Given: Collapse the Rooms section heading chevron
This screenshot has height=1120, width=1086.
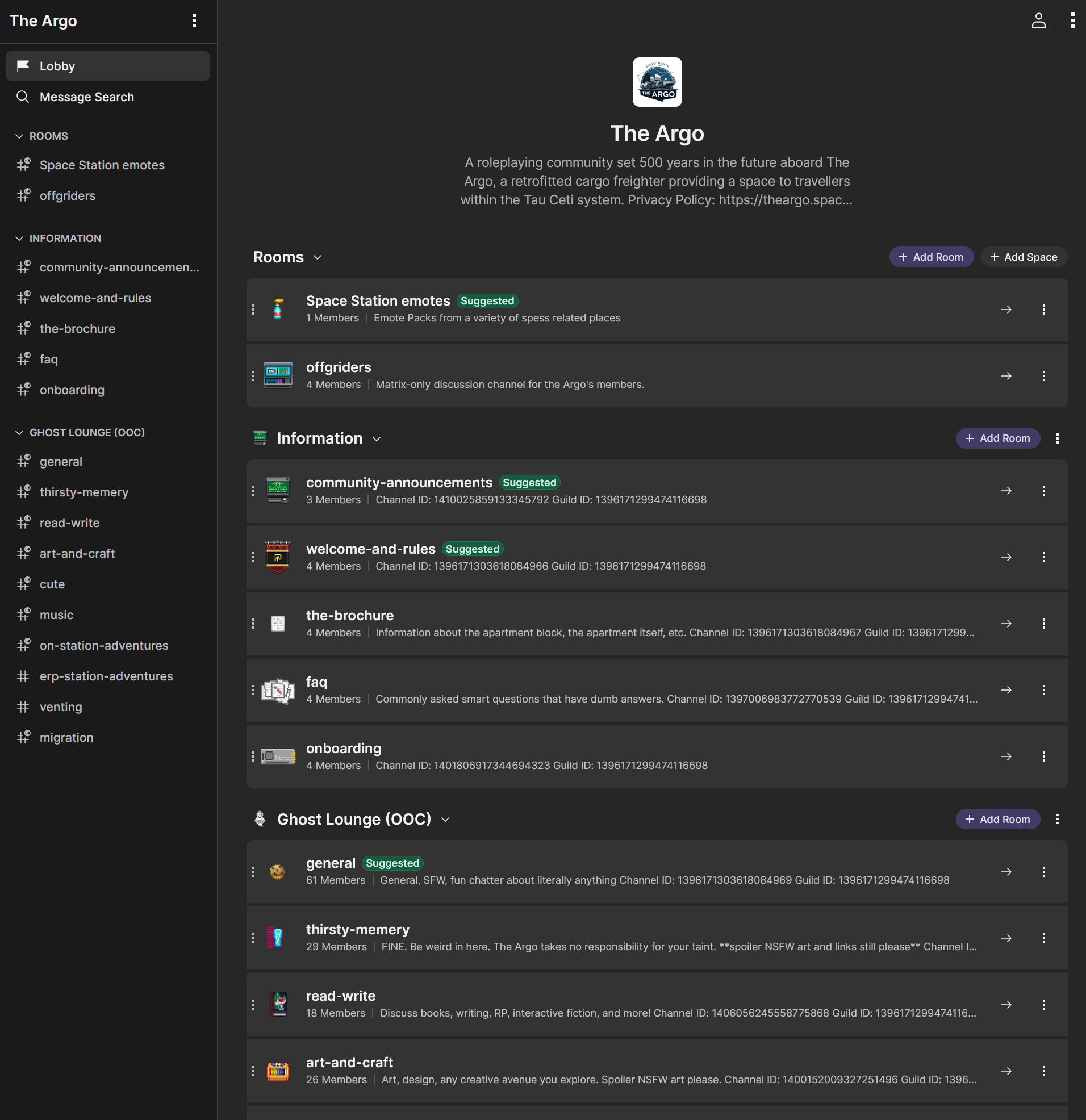Looking at the screenshot, I should tap(318, 257).
